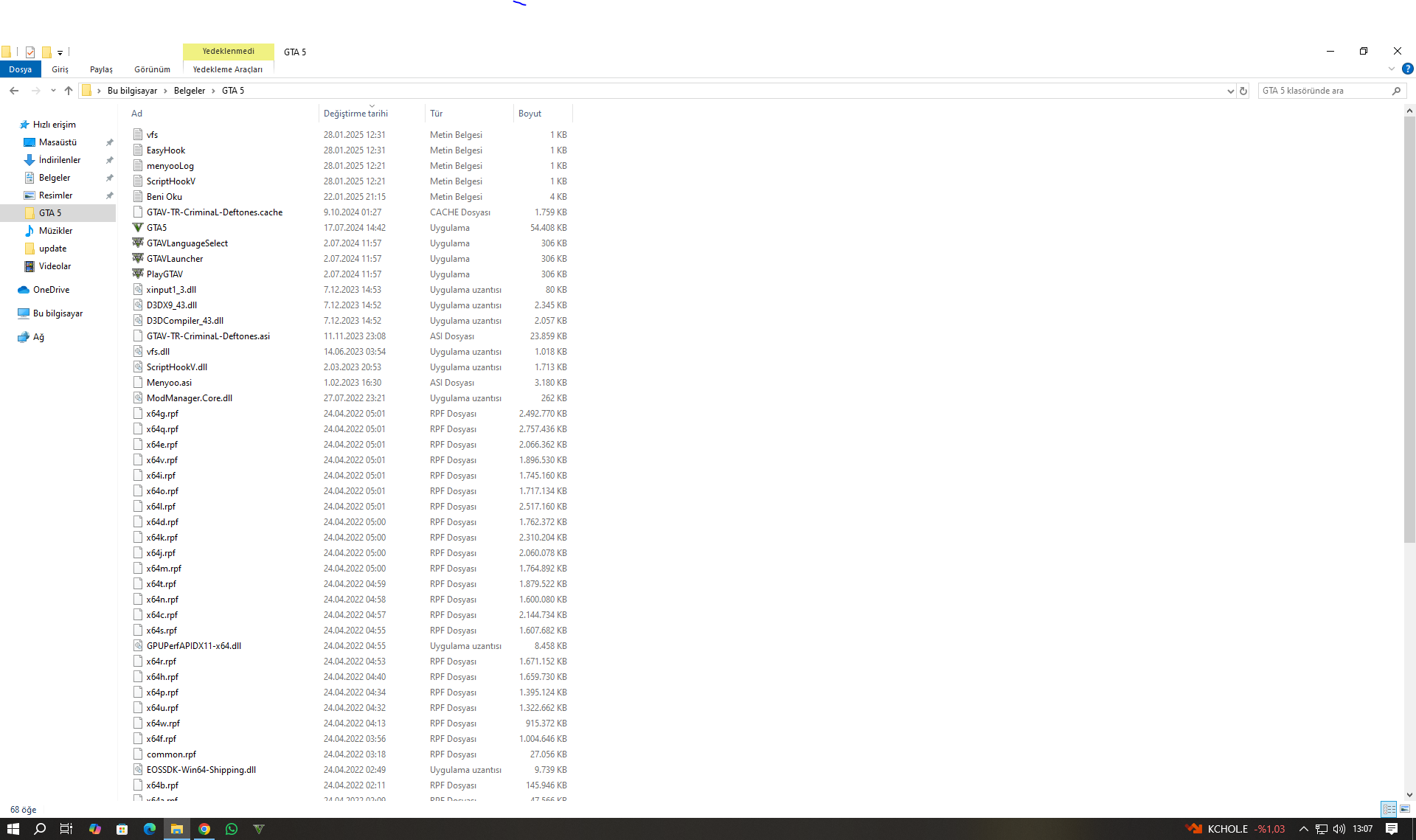Open recent locations dropdown arrow

point(53,91)
